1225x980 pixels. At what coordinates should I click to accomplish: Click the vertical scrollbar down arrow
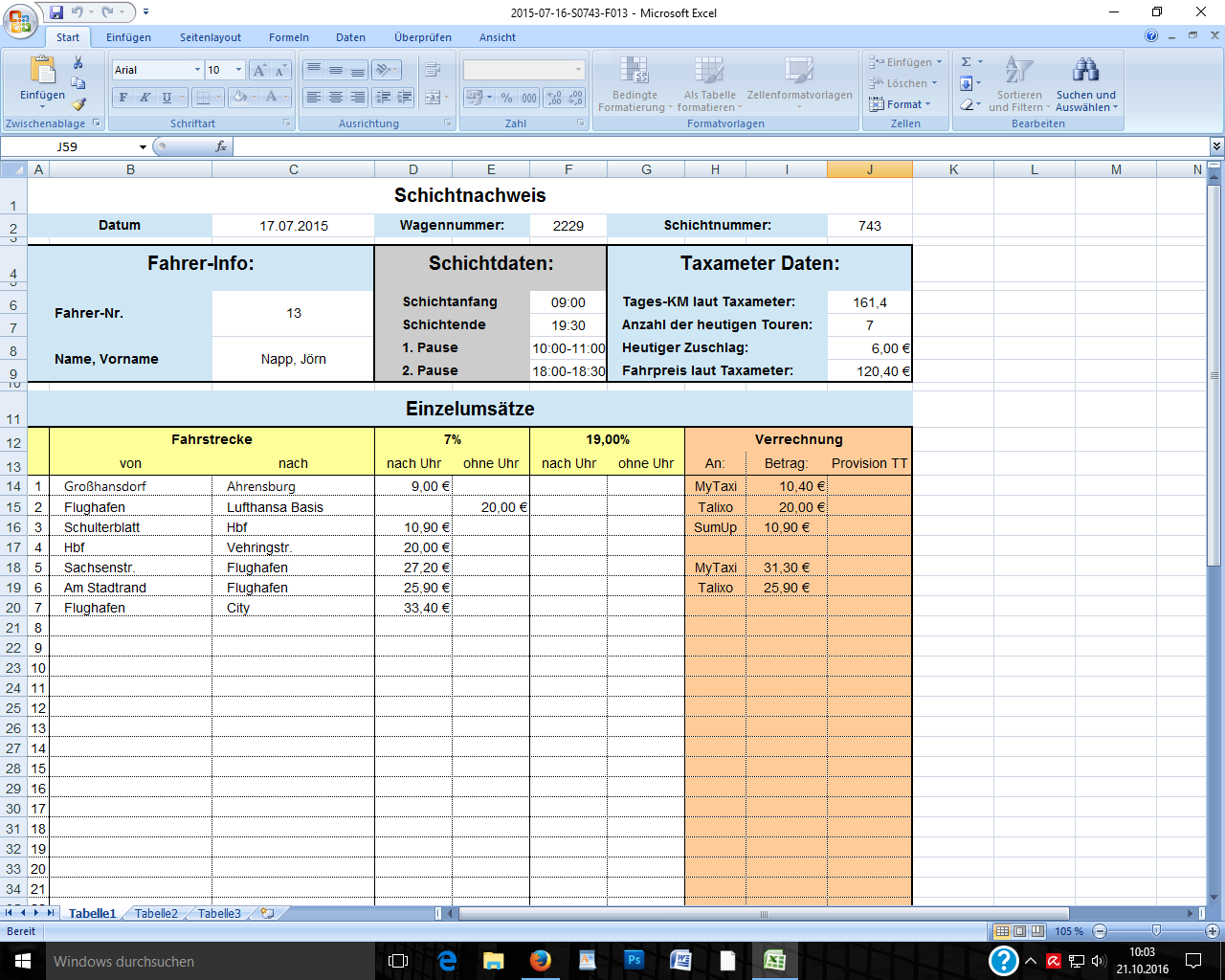pyautogui.click(x=1215, y=897)
